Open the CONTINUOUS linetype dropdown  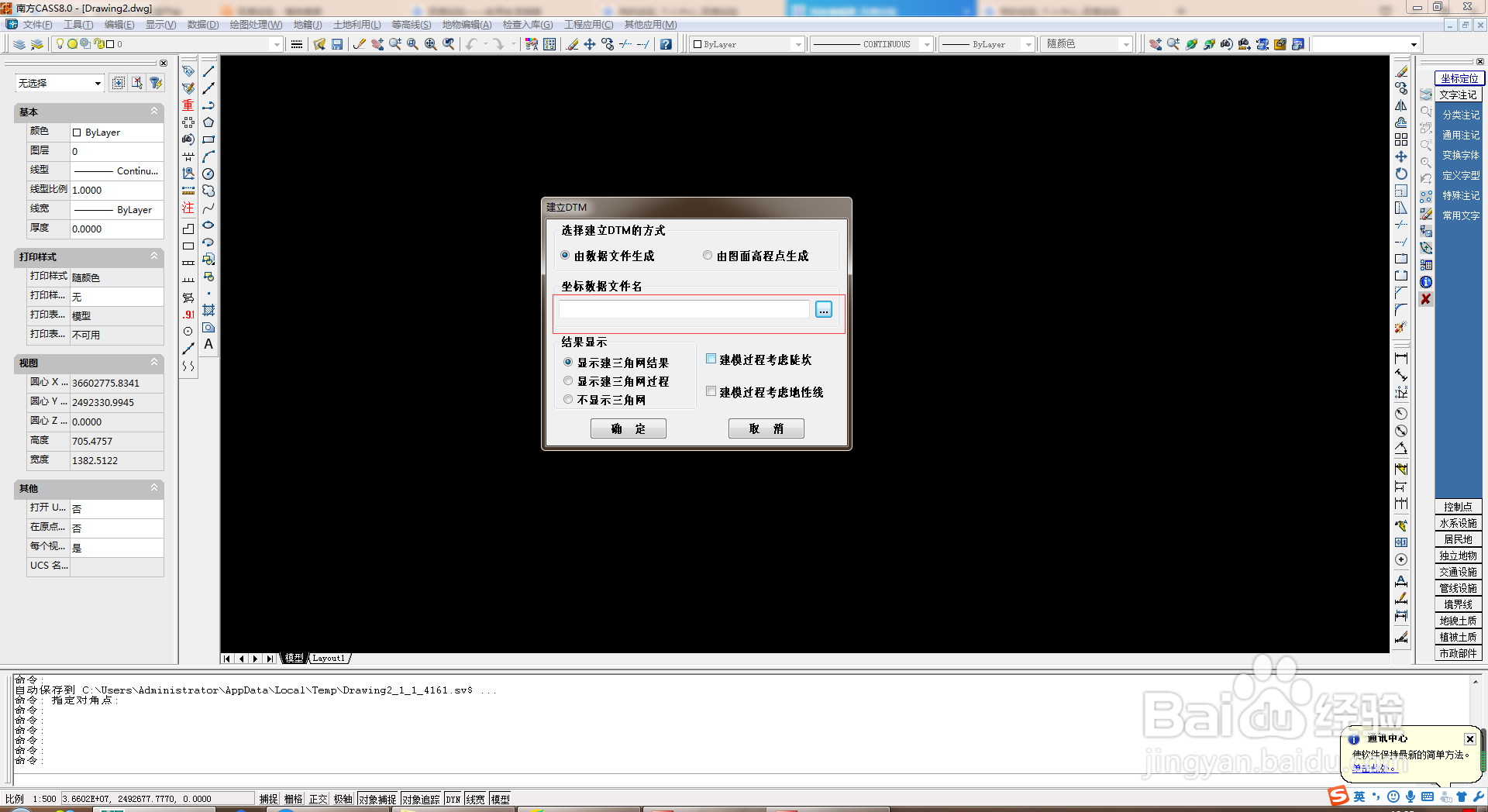pyautogui.click(x=927, y=44)
